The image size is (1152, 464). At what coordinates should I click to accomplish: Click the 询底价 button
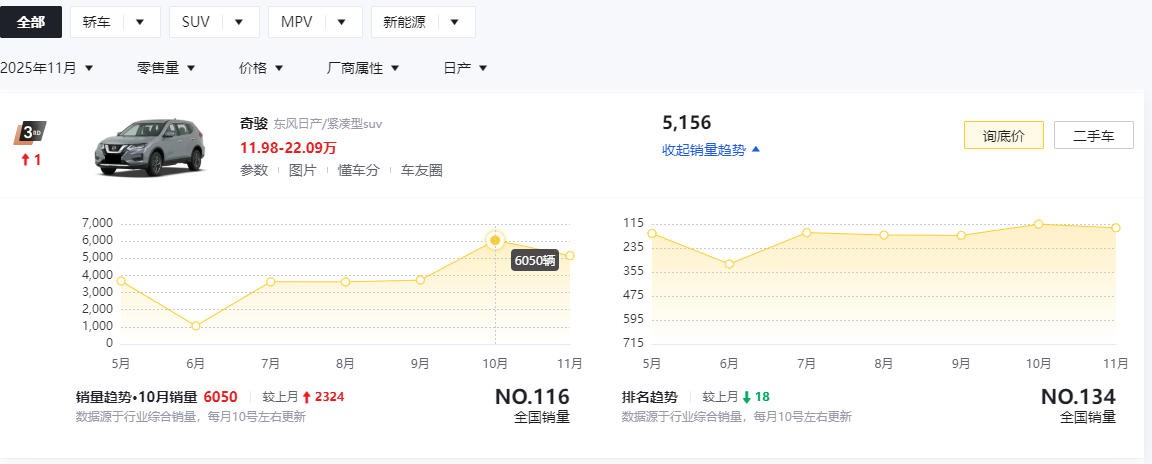tap(1004, 135)
